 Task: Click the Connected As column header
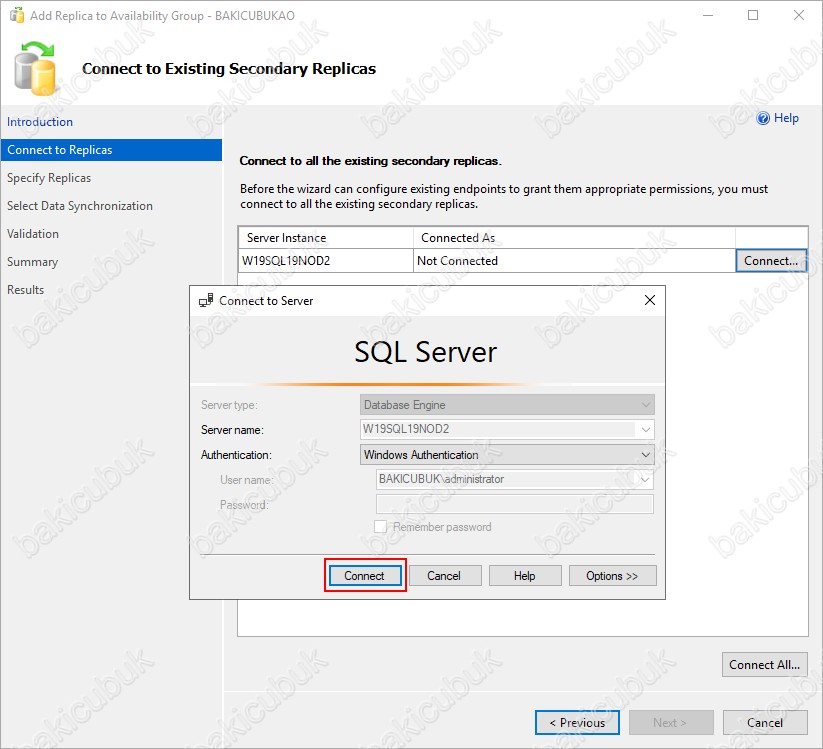point(574,238)
